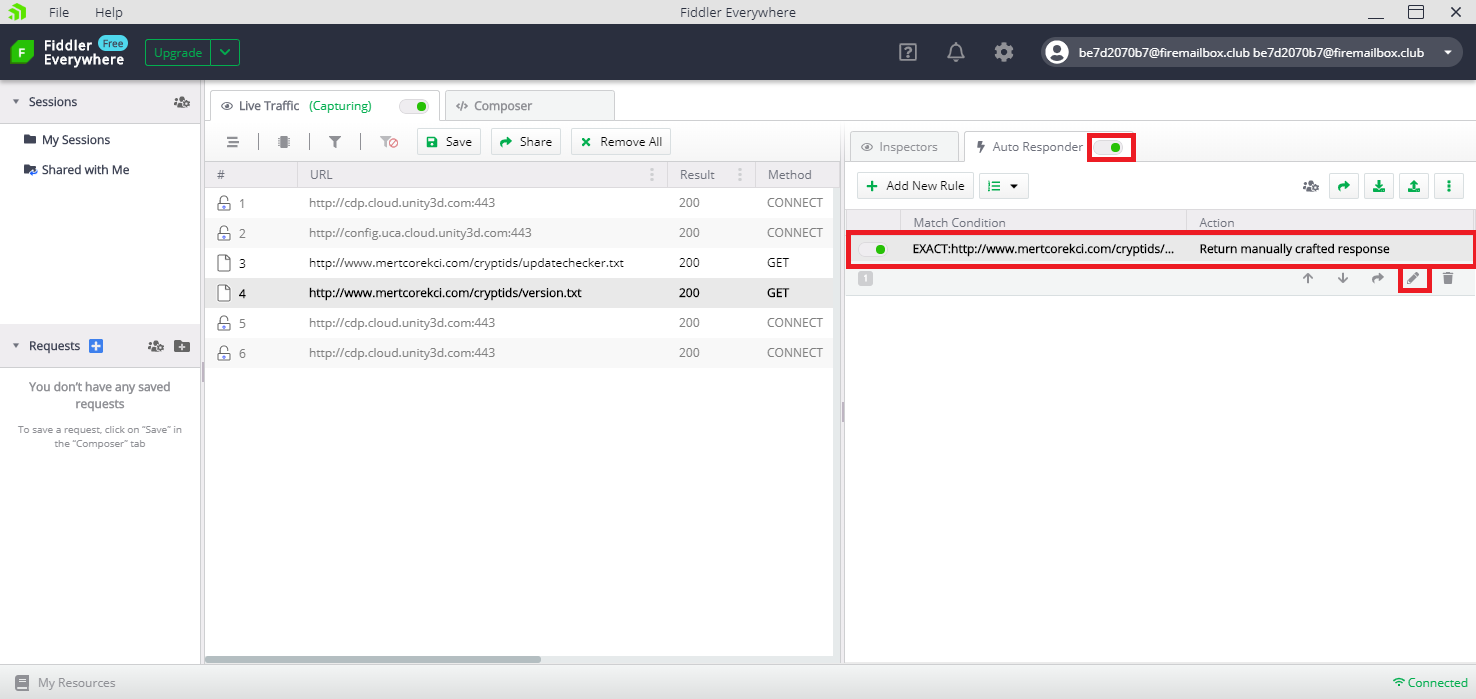Select the EXACT mertcorekci match condition rule
The height and width of the screenshot is (699, 1476).
(x=1043, y=249)
